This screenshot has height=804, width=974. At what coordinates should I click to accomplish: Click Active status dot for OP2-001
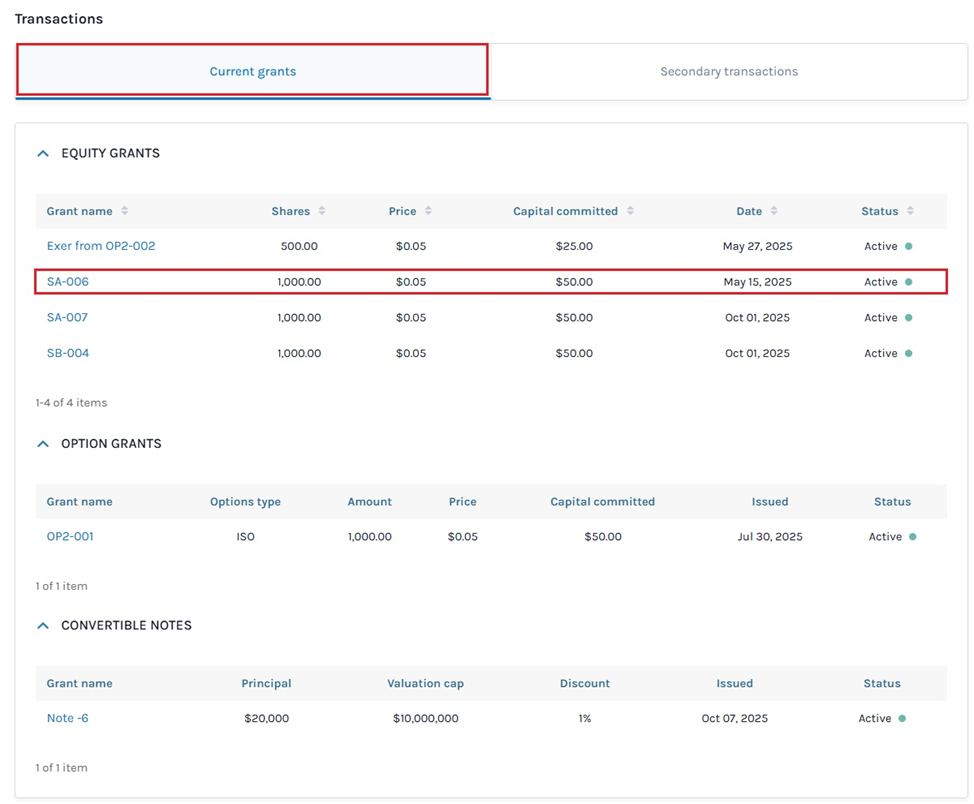click(912, 537)
